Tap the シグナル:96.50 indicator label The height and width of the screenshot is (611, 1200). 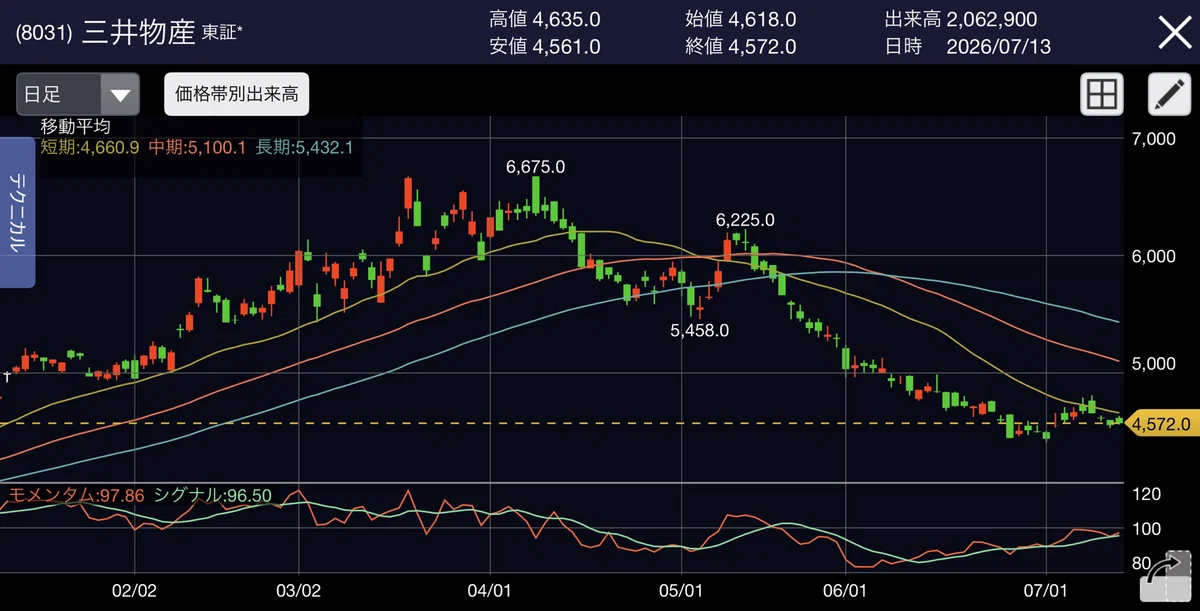coord(211,495)
